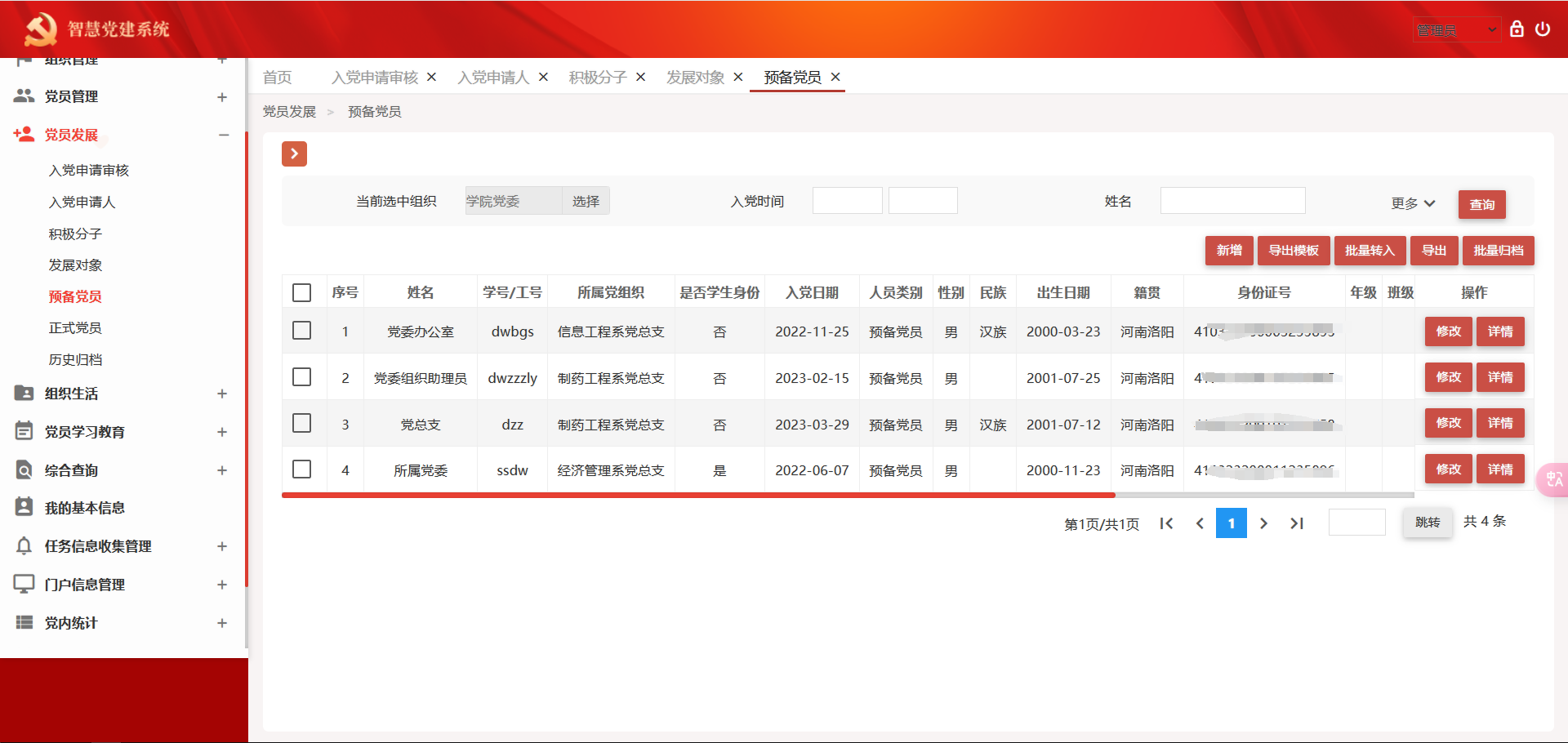Open 入党申请人 in the sidebar
This screenshot has width=1568, height=743.
click(82, 202)
